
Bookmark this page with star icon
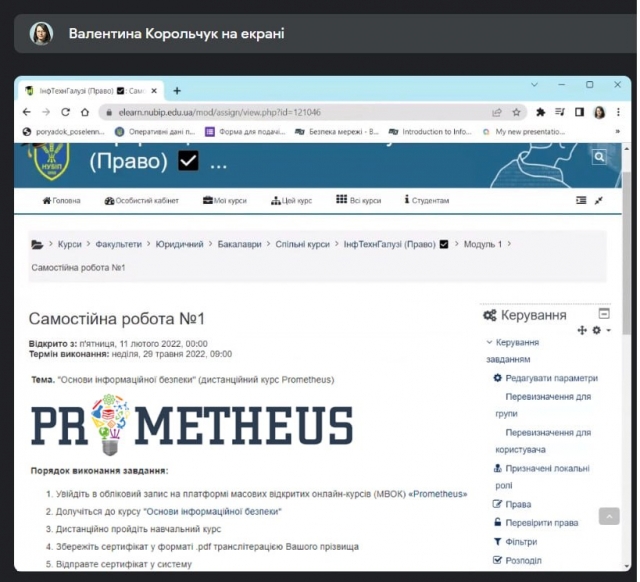(516, 112)
